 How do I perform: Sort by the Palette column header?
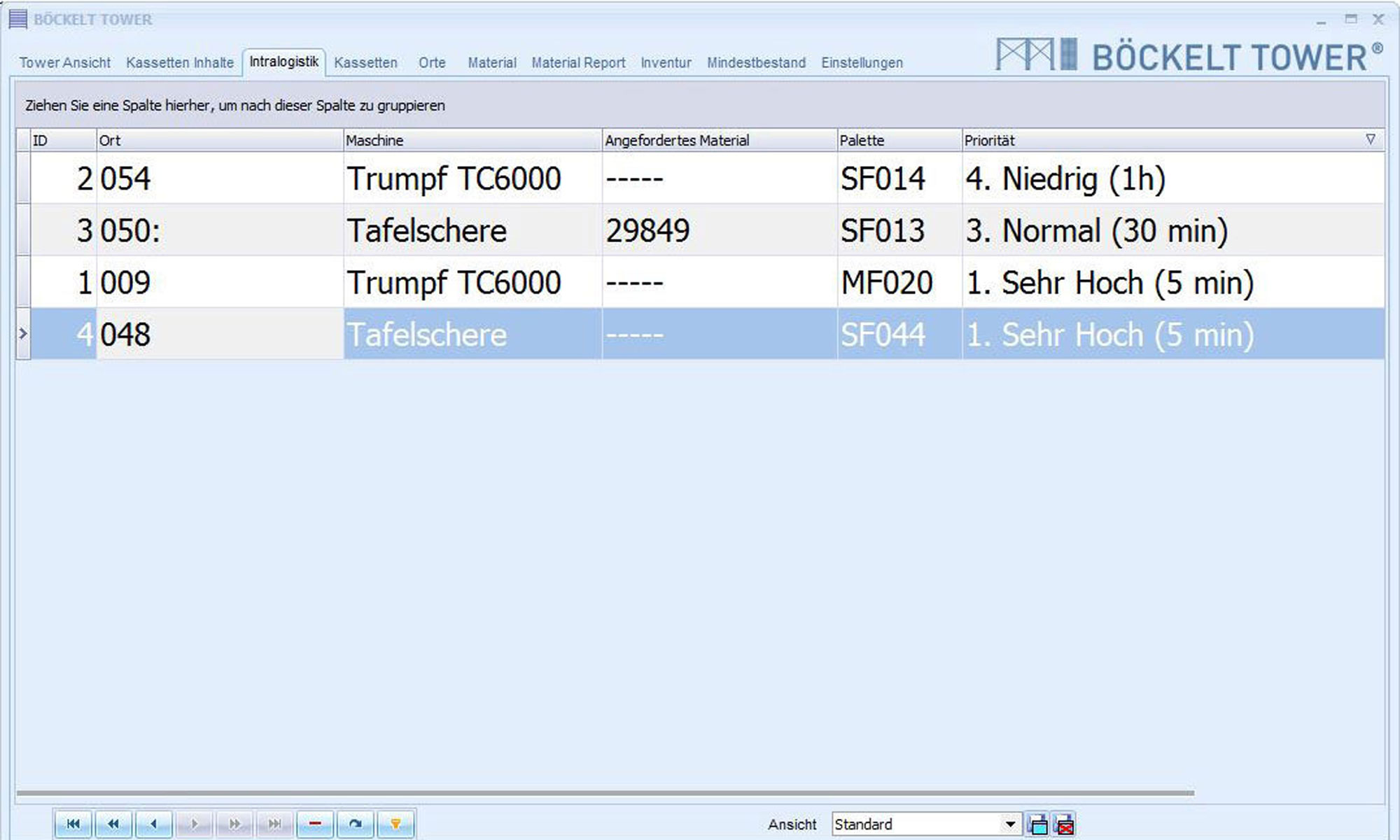coord(899,140)
